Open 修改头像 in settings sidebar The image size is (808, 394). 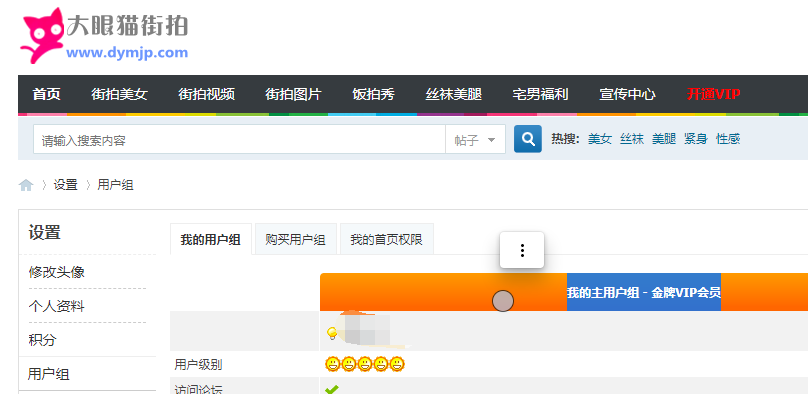click(x=57, y=272)
